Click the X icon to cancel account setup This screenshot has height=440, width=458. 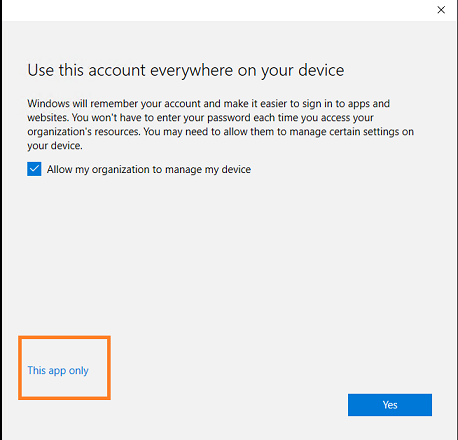(441, 10)
